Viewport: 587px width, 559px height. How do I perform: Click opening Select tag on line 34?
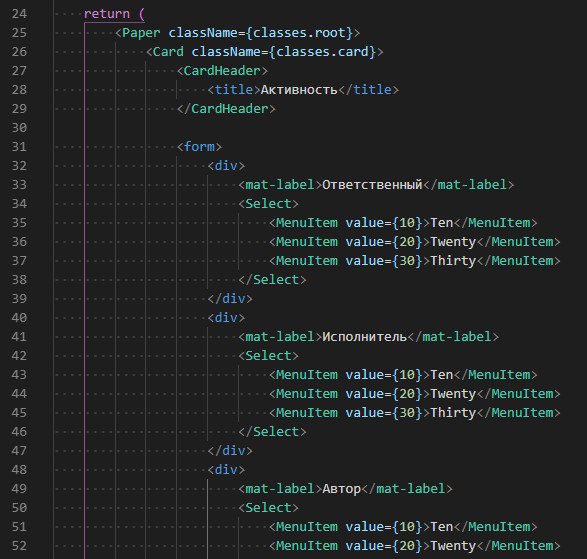click(268, 204)
